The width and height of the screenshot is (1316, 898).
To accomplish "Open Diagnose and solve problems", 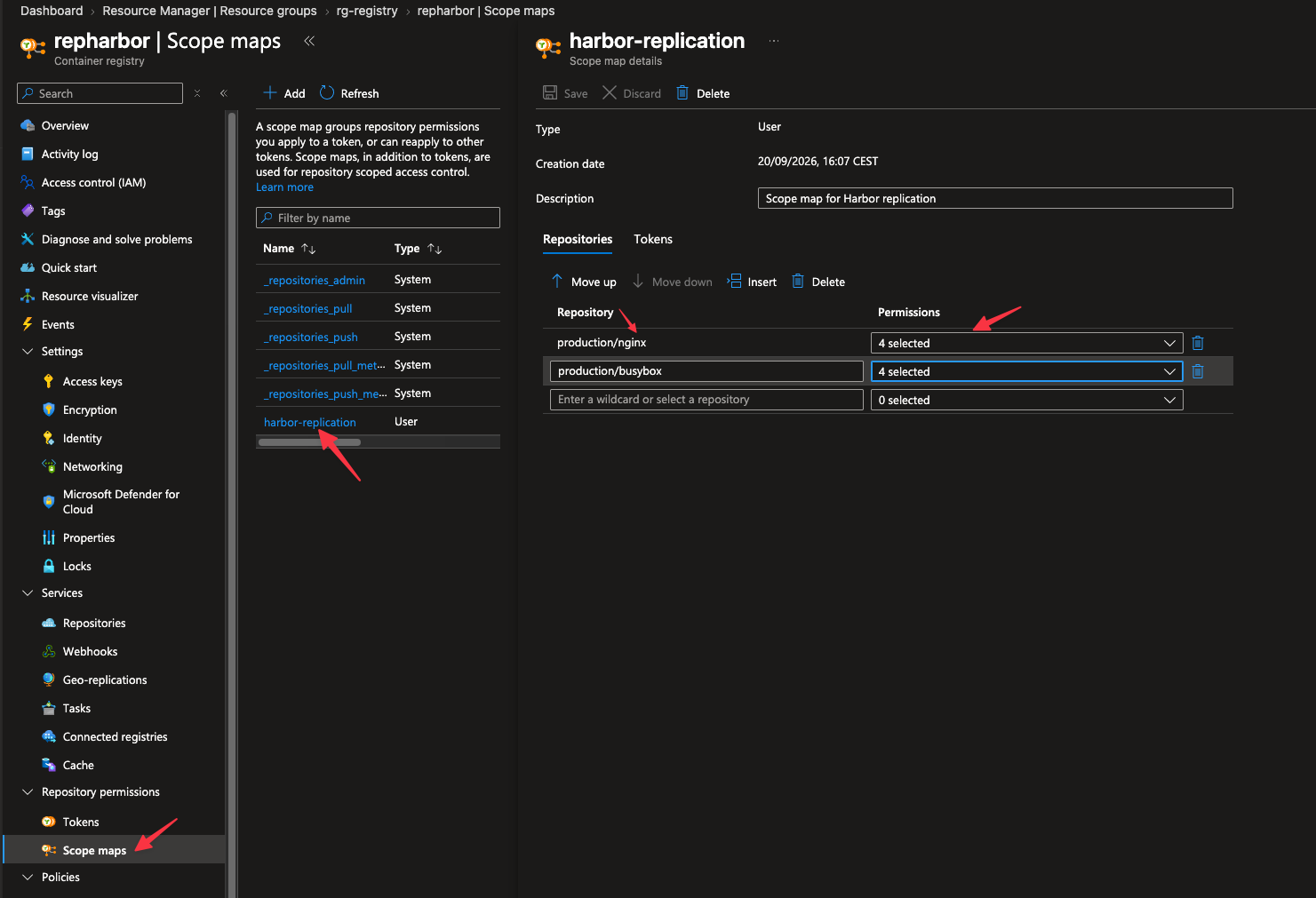I will pyautogui.click(x=116, y=239).
